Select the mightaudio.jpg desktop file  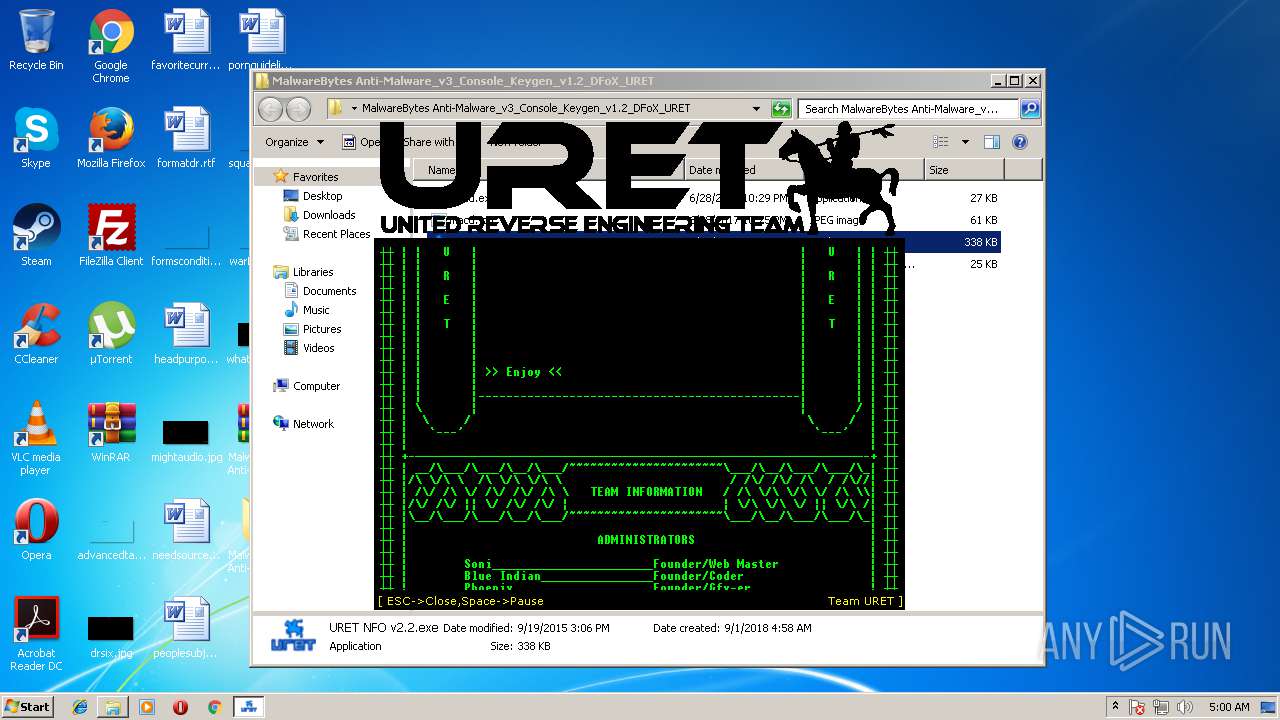[186, 441]
